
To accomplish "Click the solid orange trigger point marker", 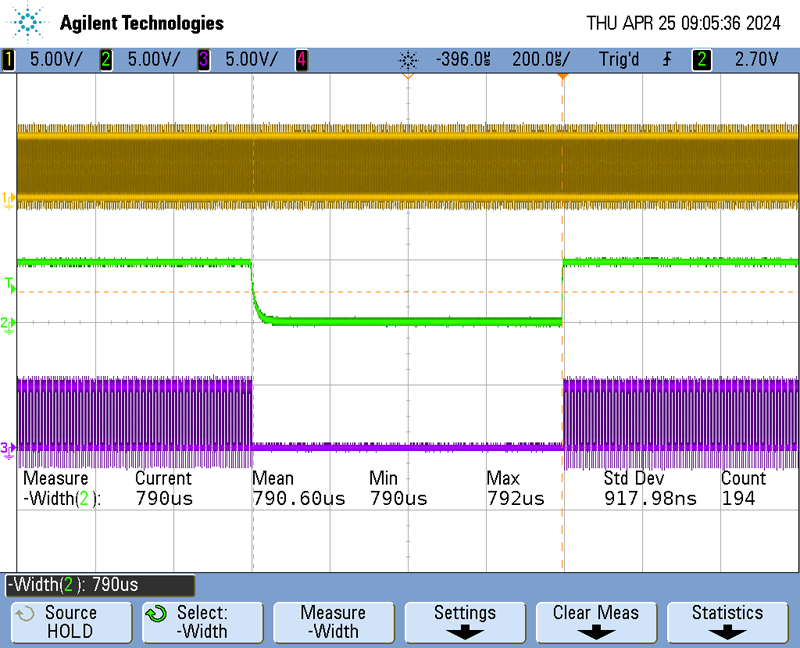I will click(563, 76).
